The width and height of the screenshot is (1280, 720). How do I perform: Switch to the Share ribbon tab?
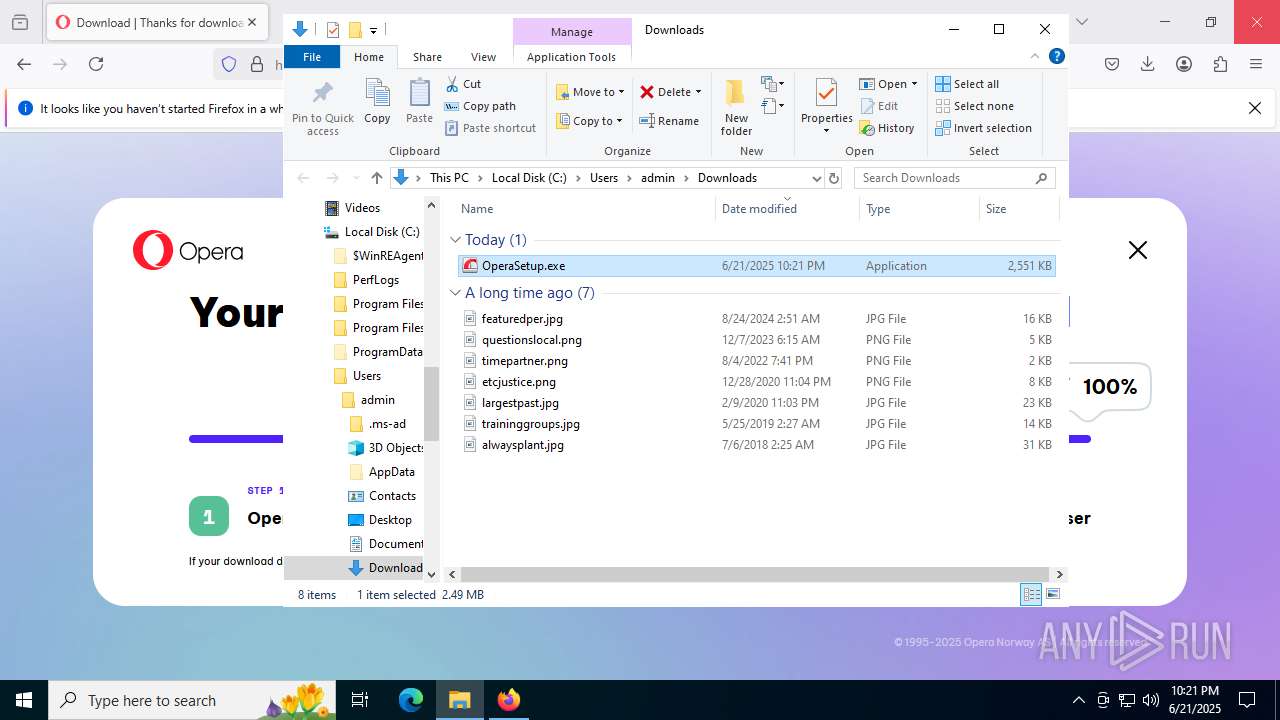coord(427,57)
